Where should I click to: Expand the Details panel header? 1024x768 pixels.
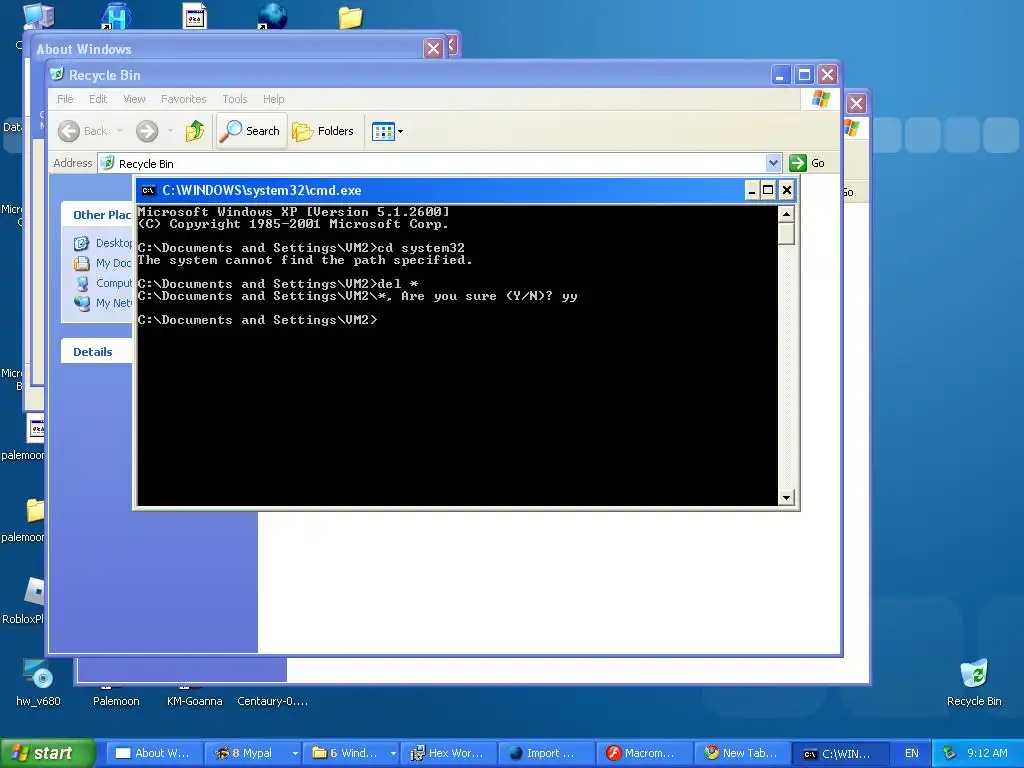[x=97, y=352]
